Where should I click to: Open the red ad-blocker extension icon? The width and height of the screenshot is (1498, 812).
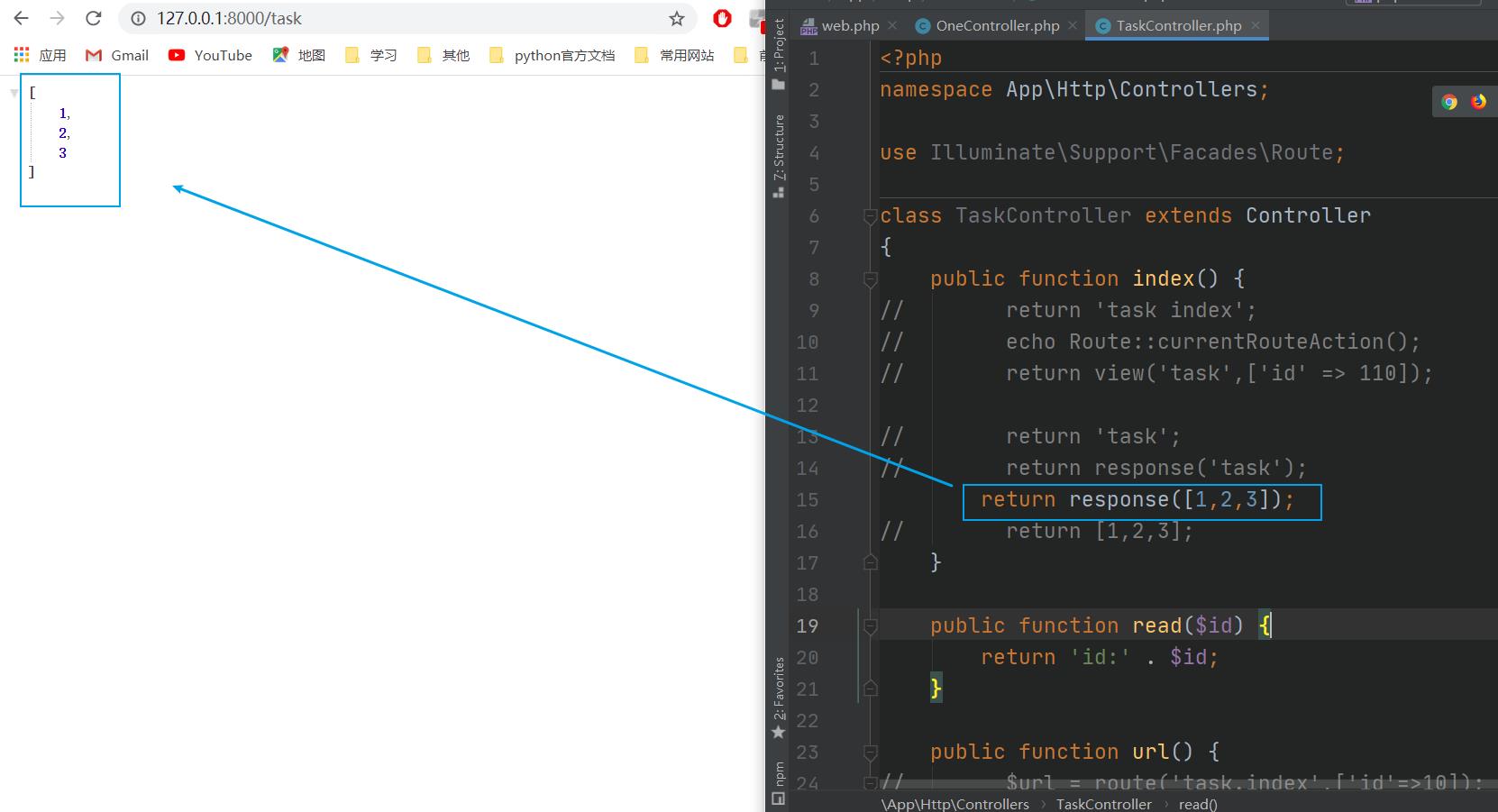tap(722, 17)
